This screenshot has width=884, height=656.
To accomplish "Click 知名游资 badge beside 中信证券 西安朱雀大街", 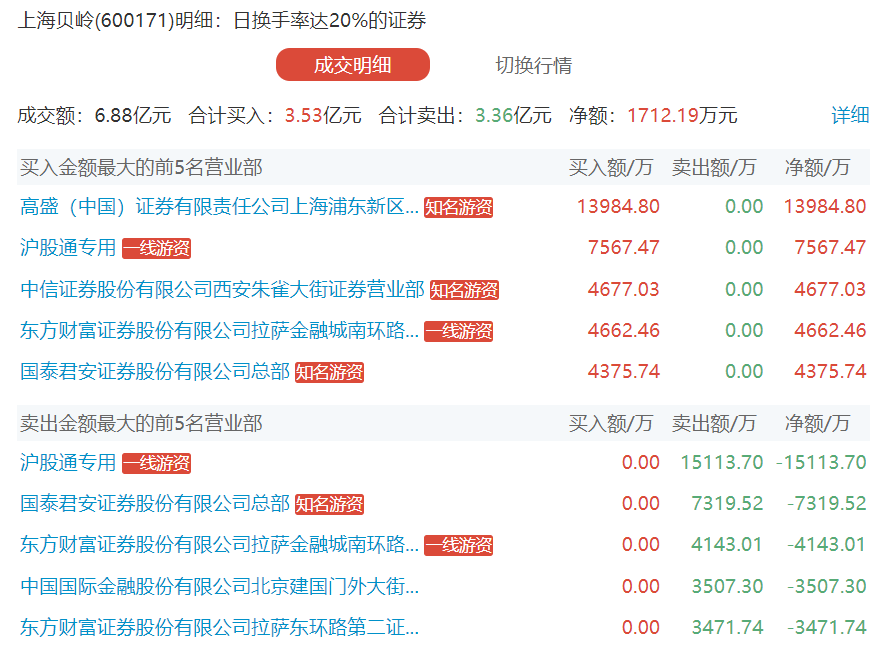I will [x=464, y=291].
